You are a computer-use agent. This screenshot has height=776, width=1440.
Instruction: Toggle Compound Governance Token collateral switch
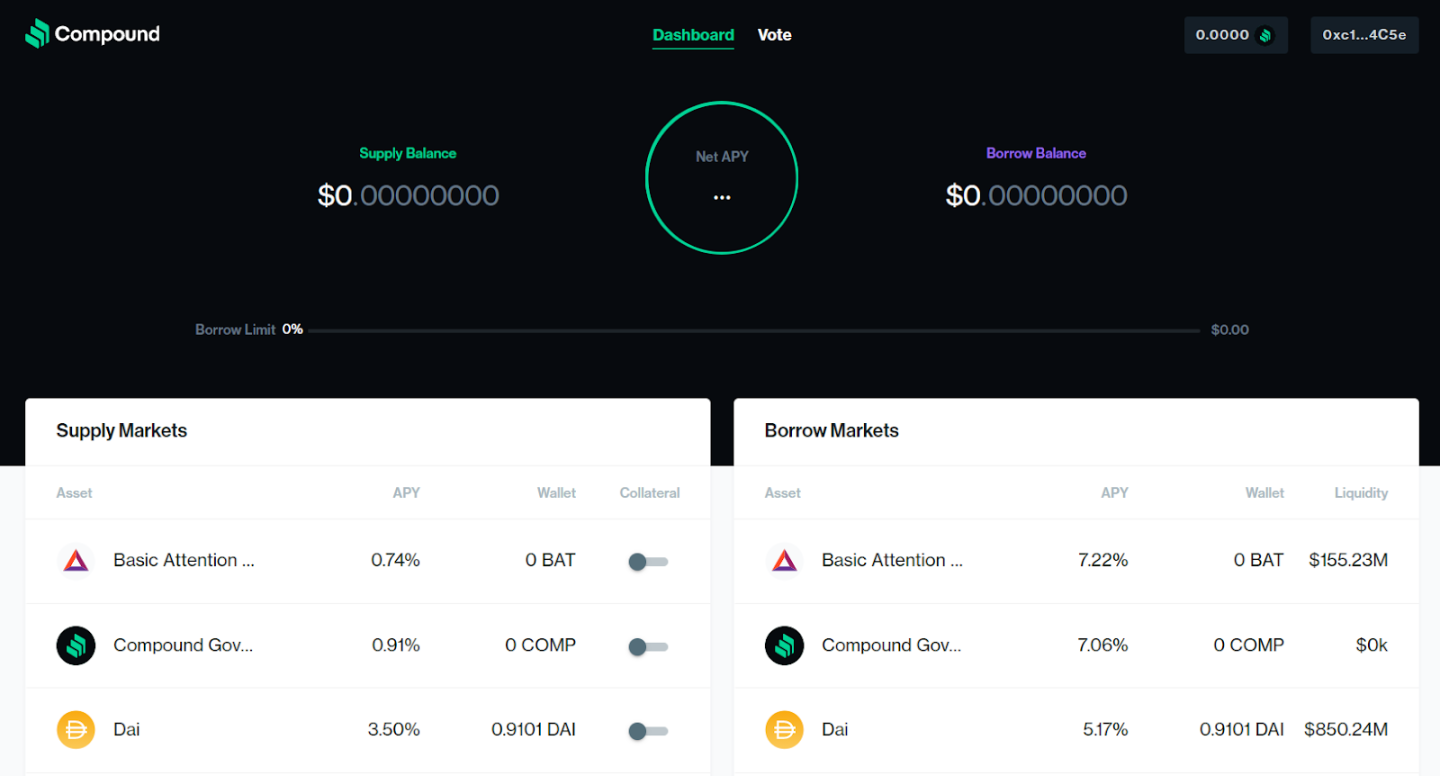(647, 647)
